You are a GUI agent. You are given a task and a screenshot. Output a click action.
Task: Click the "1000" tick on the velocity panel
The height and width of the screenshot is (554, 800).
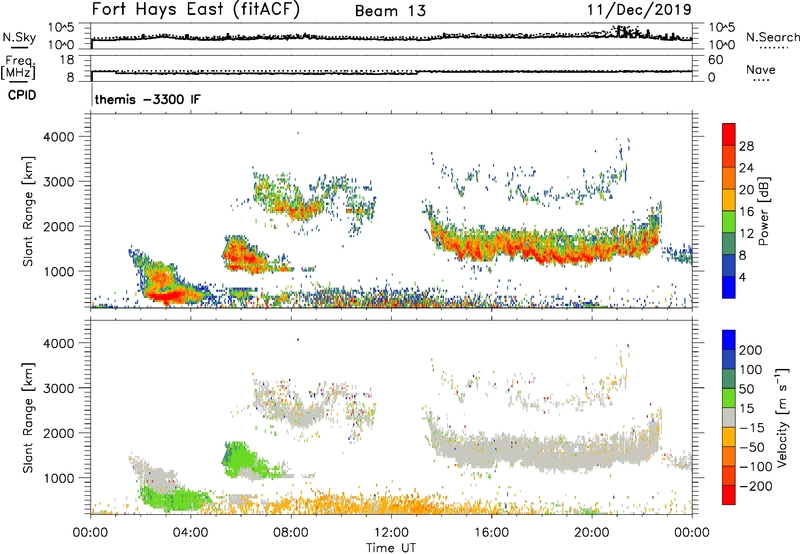[58, 478]
